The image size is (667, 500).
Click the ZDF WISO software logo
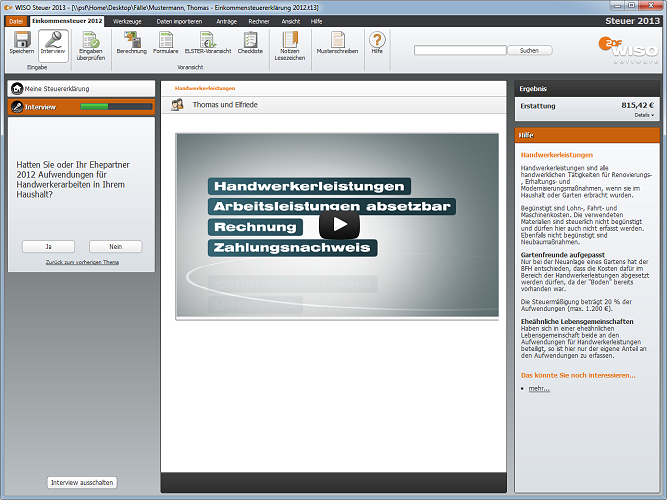(628, 50)
